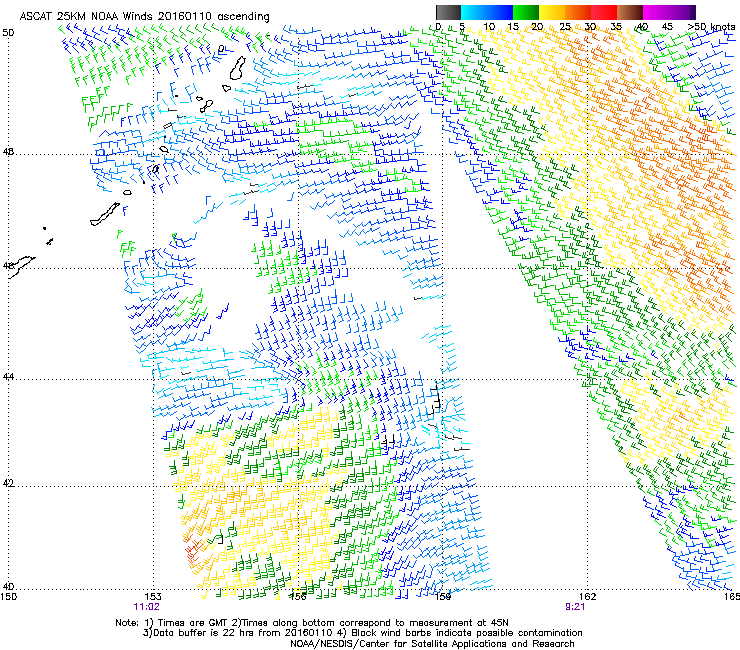Screen dimensions: 740x650
Task: Click the latitude label '40'
Action: coord(8,587)
